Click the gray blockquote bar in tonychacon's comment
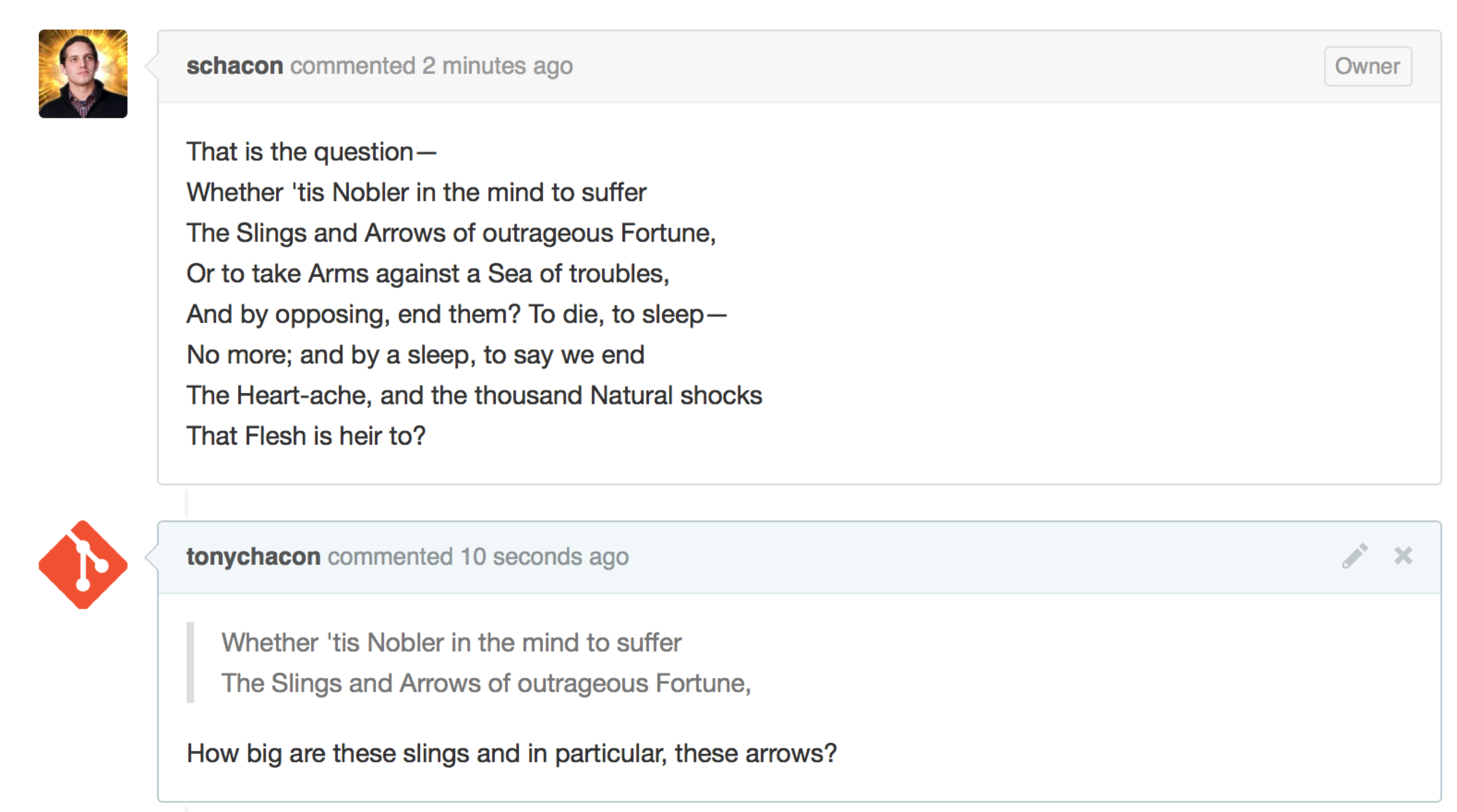1457x812 pixels. click(190, 662)
